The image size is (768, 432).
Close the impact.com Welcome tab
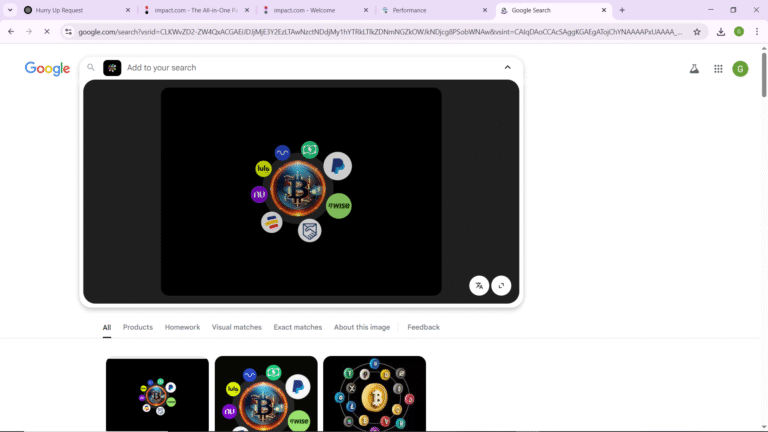366,10
